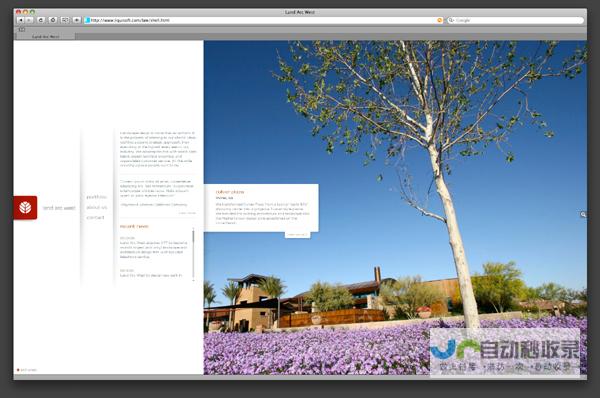Open the portfolio menu item

pos(96,197)
